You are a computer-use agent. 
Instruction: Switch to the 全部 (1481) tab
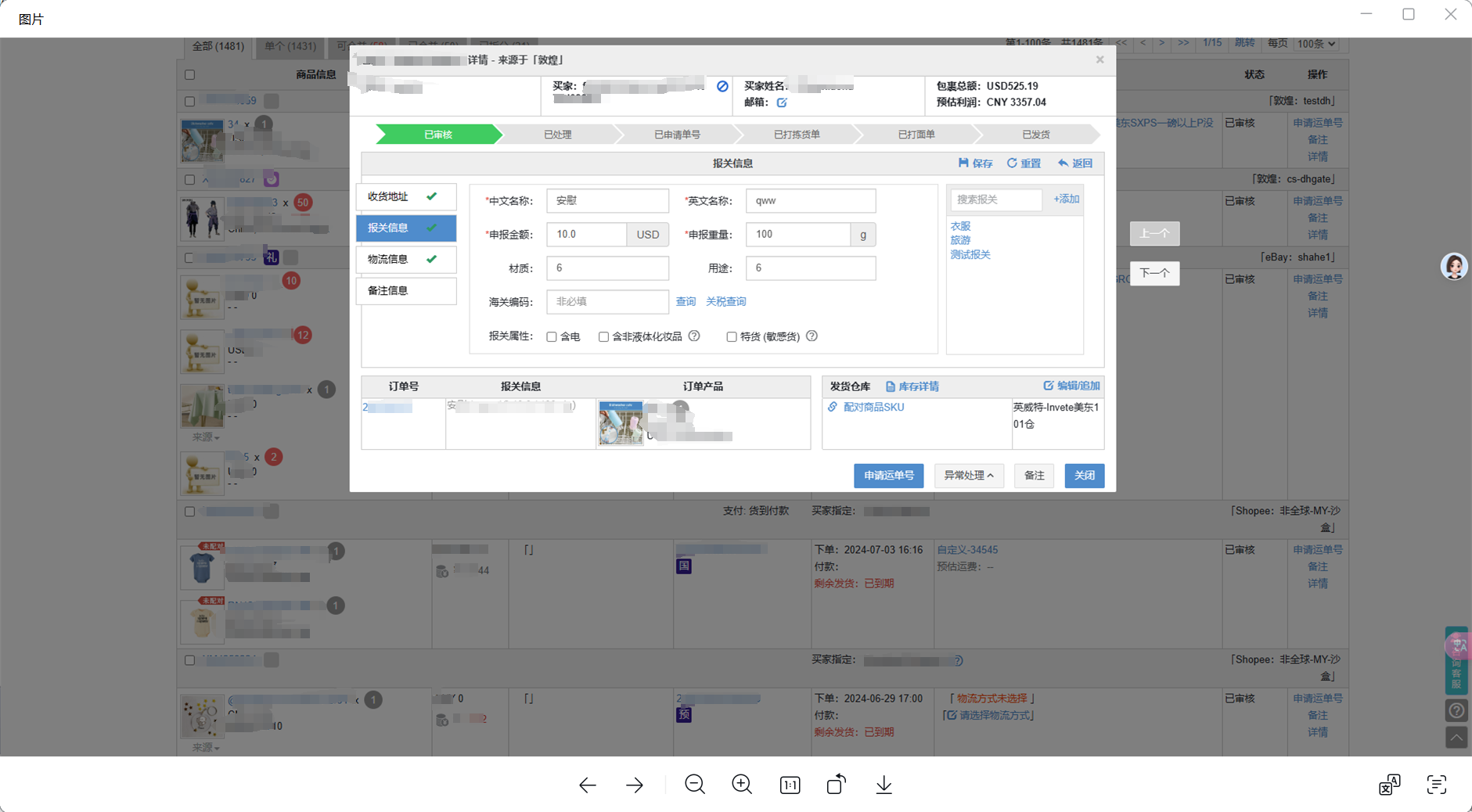[x=218, y=46]
